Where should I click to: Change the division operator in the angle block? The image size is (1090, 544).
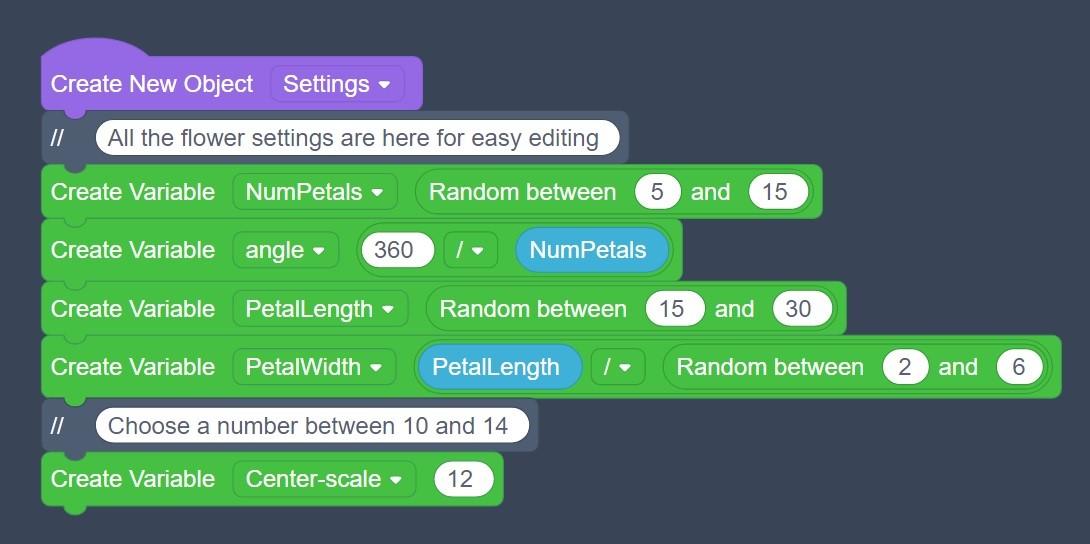click(x=470, y=250)
